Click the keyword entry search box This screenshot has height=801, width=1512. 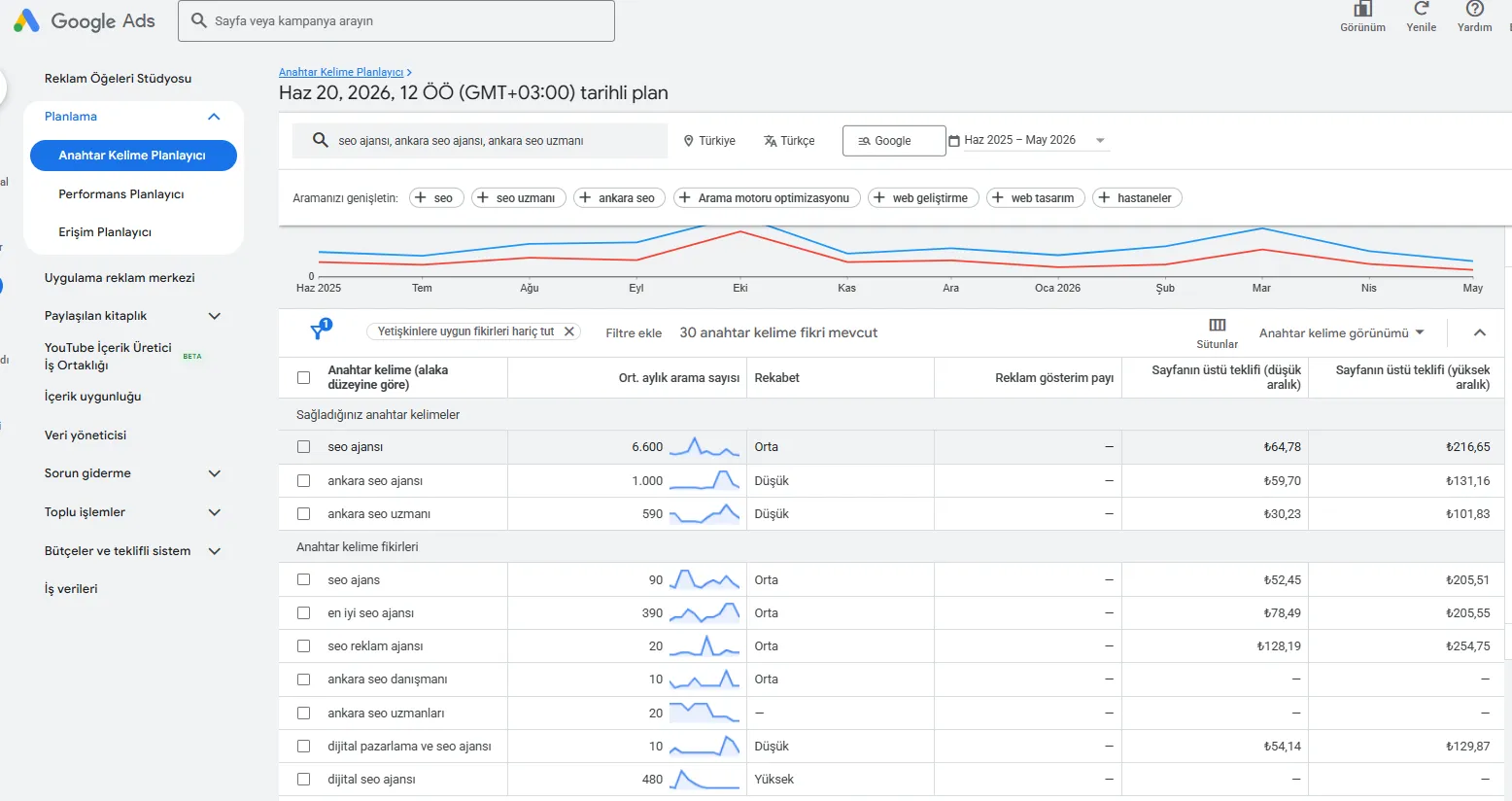pos(480,141)
